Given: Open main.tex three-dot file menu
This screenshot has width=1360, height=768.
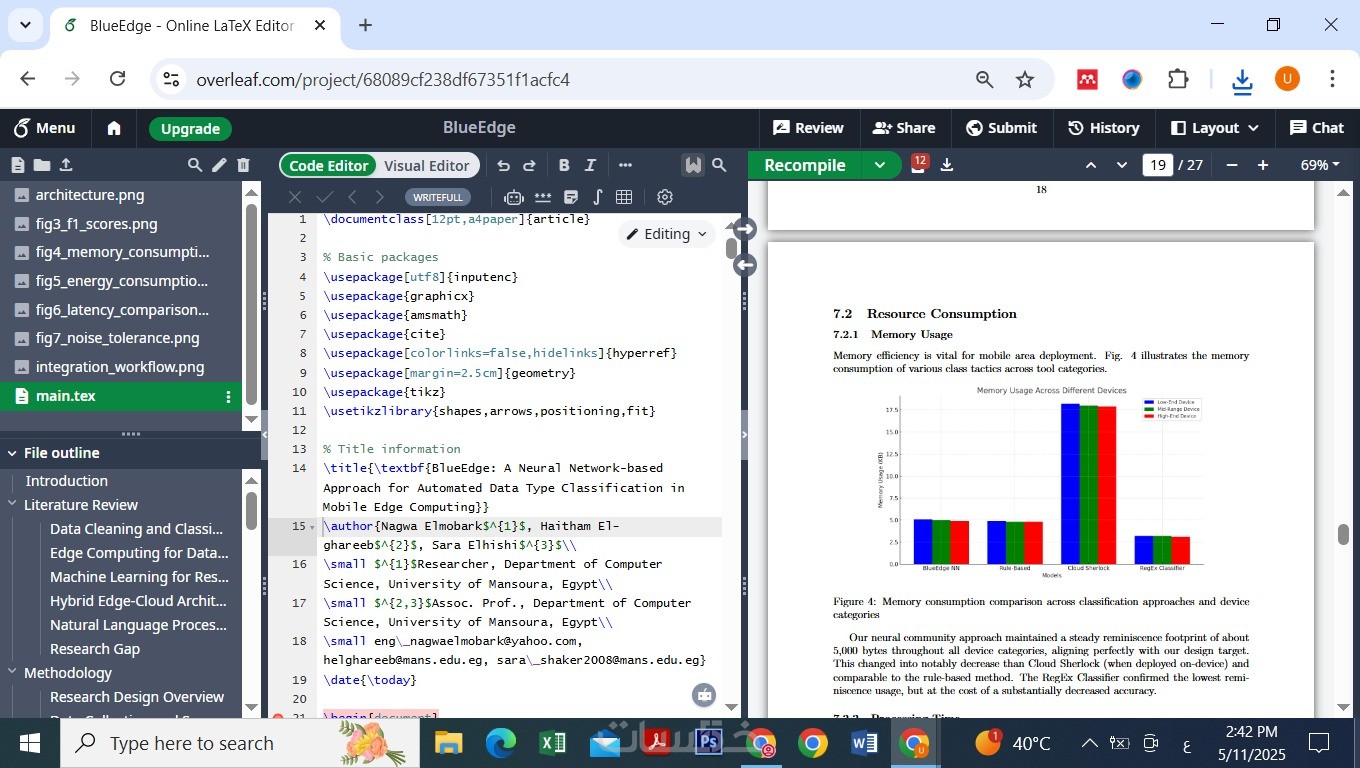Looking at the screenshot, I should pos(228,396).
